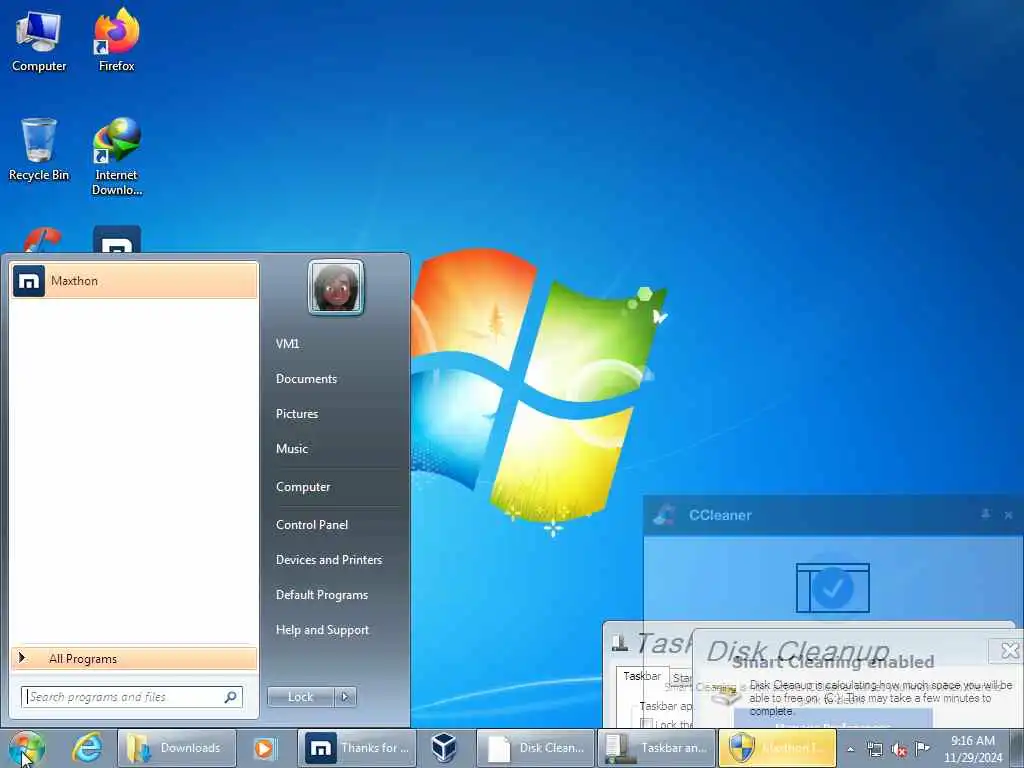
Task: Open the VM1 user folder link
Action: pos(287,344)
